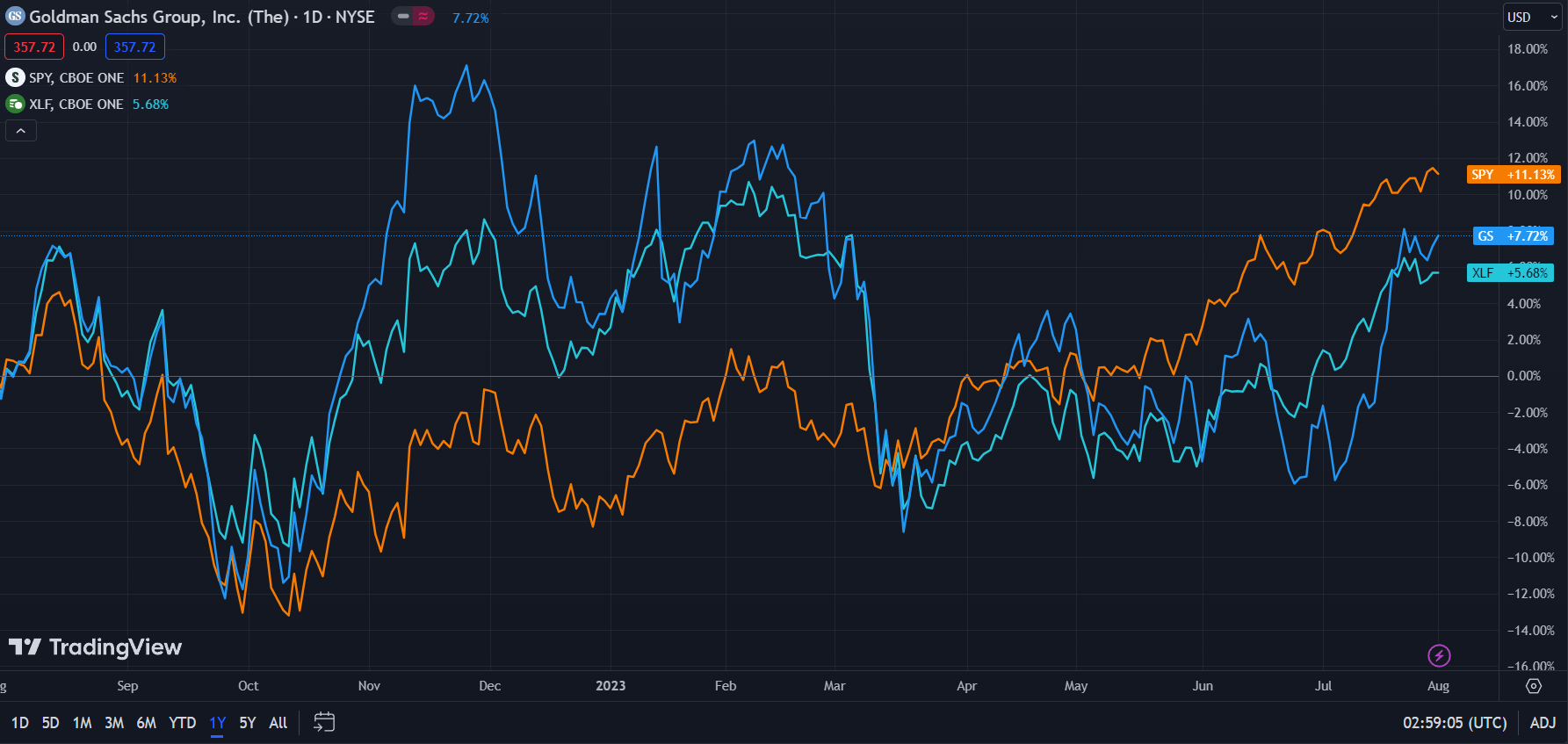Image resolution: width=1568 pixels, height=744 pixels.
Task: Click the SPY symbol logo icon
Action: (x=15, y=78)
